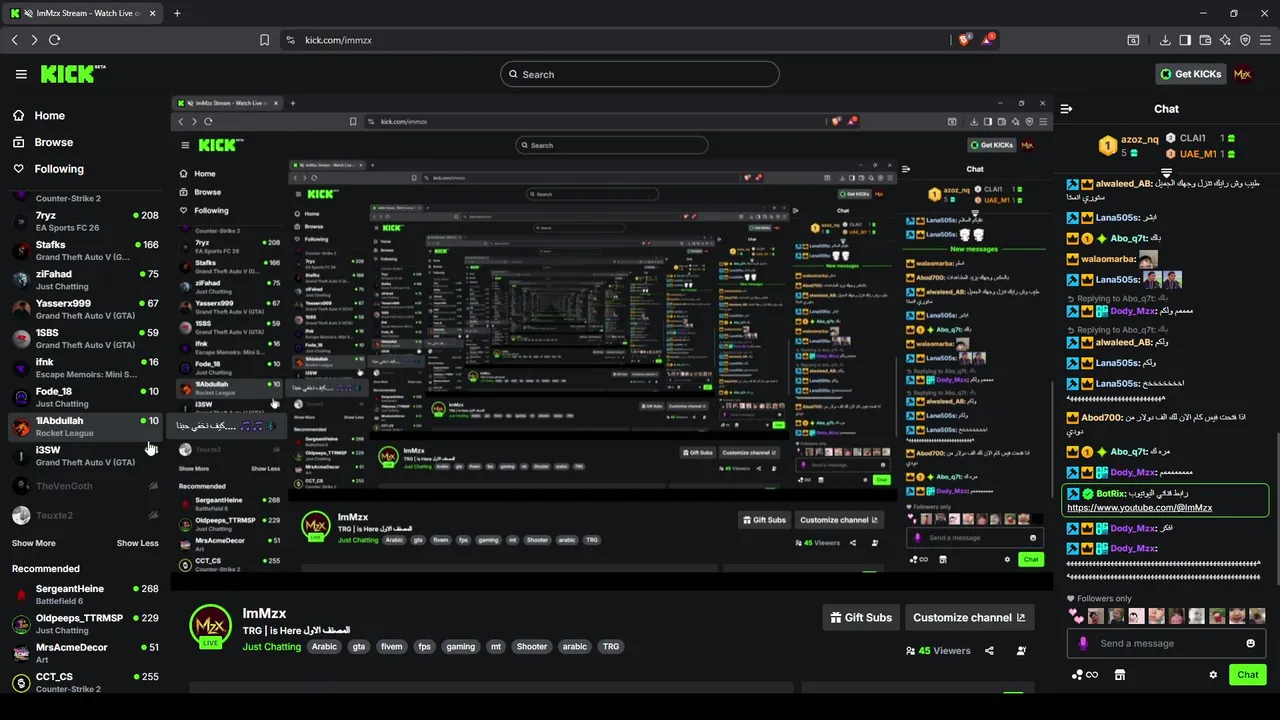Open the emoji picker in the message box
Screen dimensions: 1280x720
click(x=1250, y=643)
